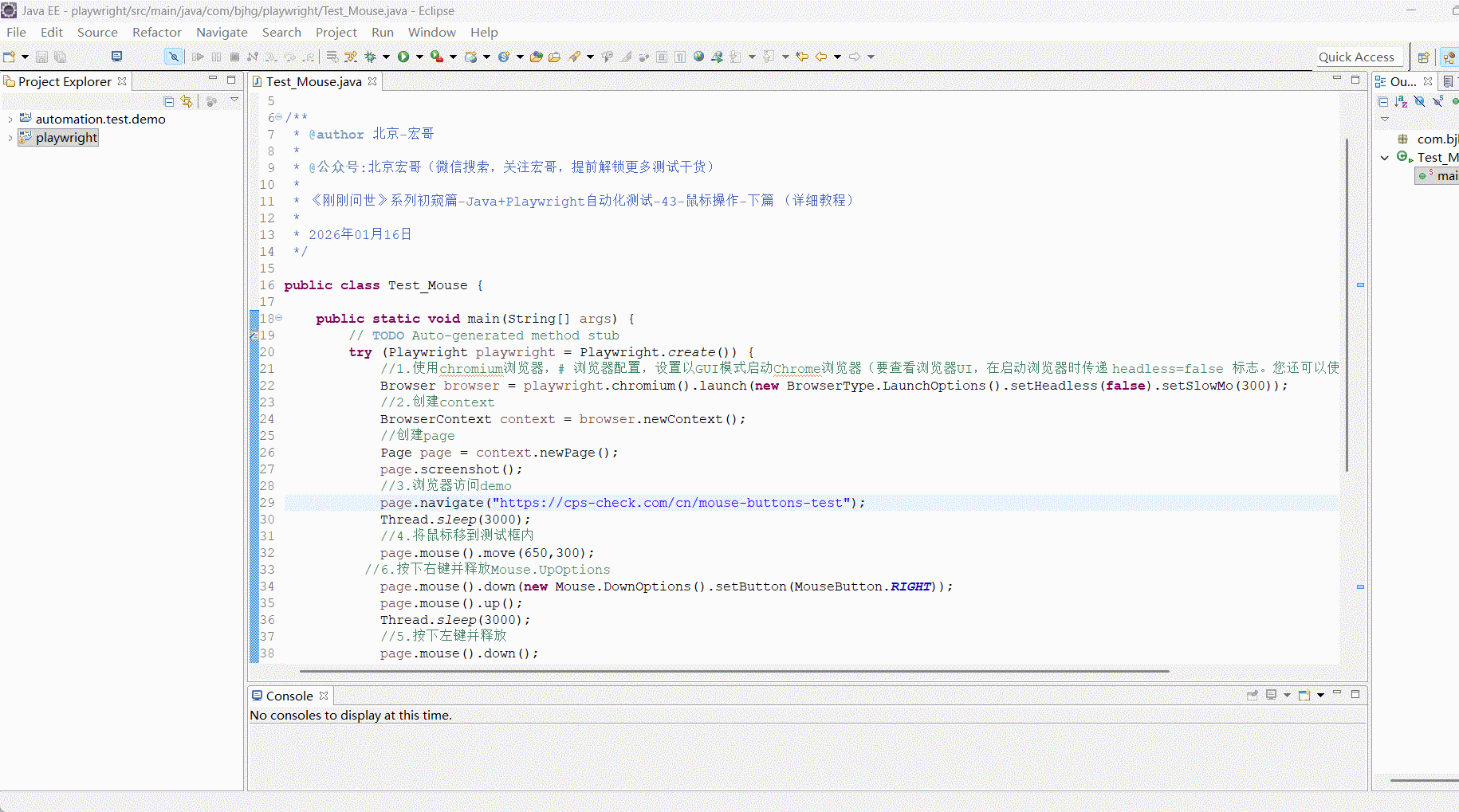The width and height of the screenshot is (1459, 812).
Task: Open the Run configurations dropdown arrow
Action: (x=419, y=57)
